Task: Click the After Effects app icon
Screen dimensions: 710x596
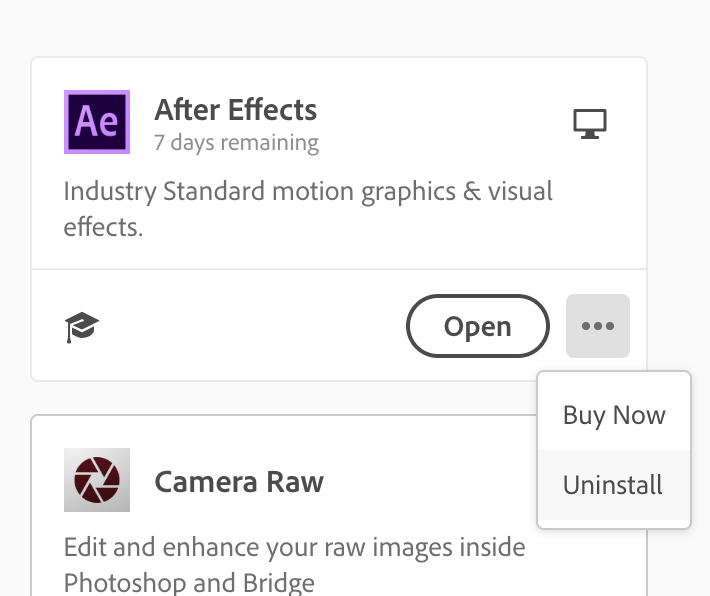Action: point(97,122)
